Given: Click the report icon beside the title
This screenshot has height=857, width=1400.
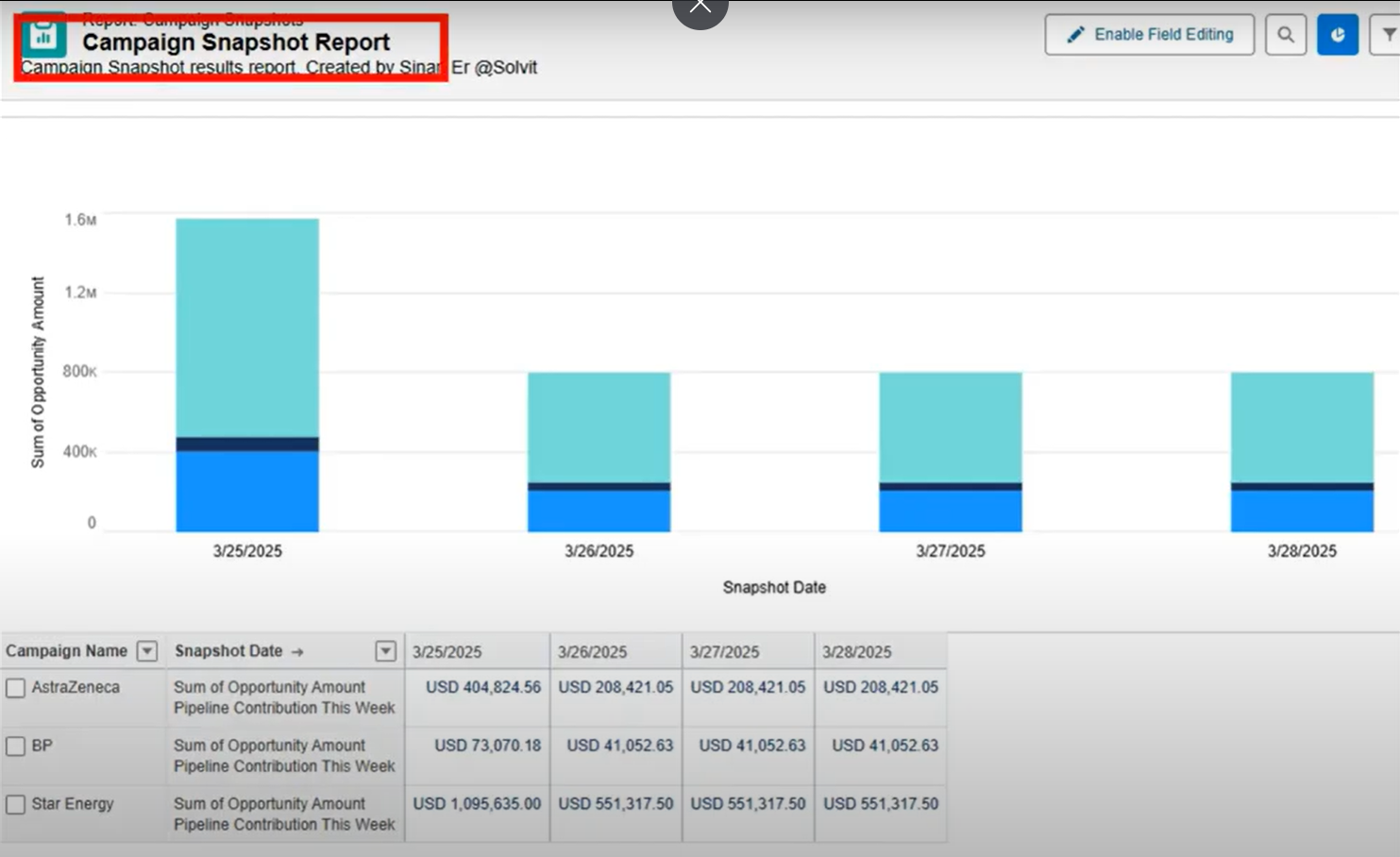Looking at the screenshot, I should pyautogui.click(x=44, y=36).
